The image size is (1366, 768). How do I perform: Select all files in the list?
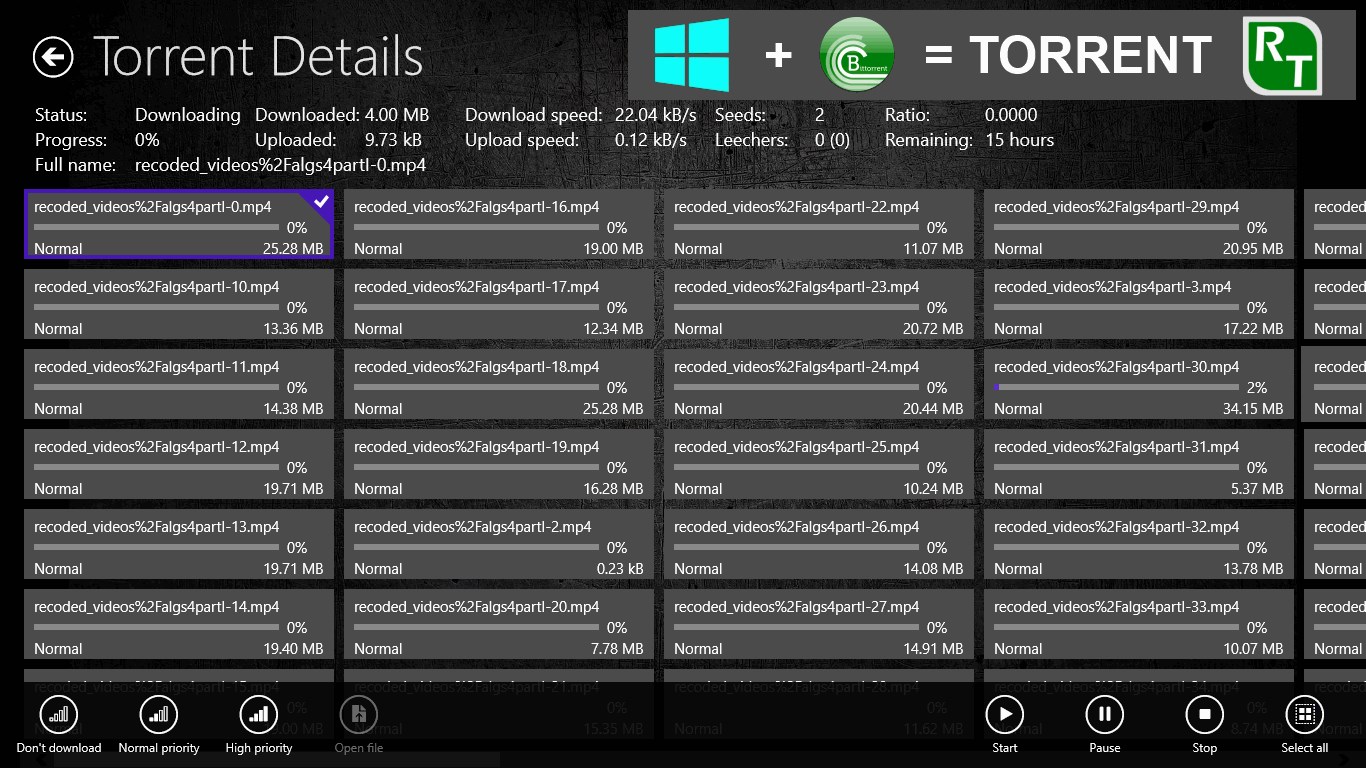1304,715
